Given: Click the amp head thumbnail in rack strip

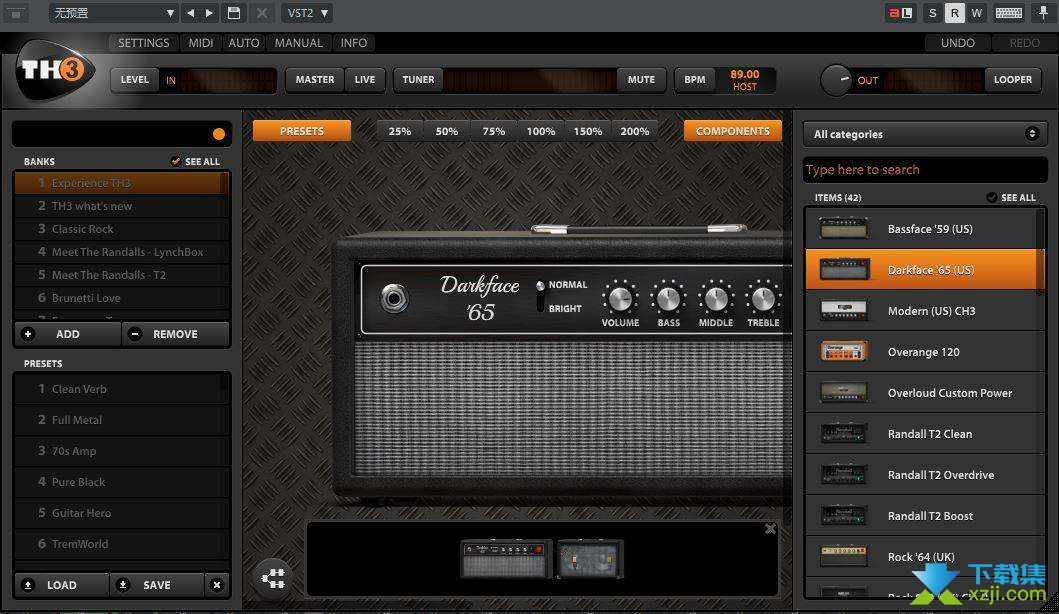Looking at the screenshot, I should point(506,558).
